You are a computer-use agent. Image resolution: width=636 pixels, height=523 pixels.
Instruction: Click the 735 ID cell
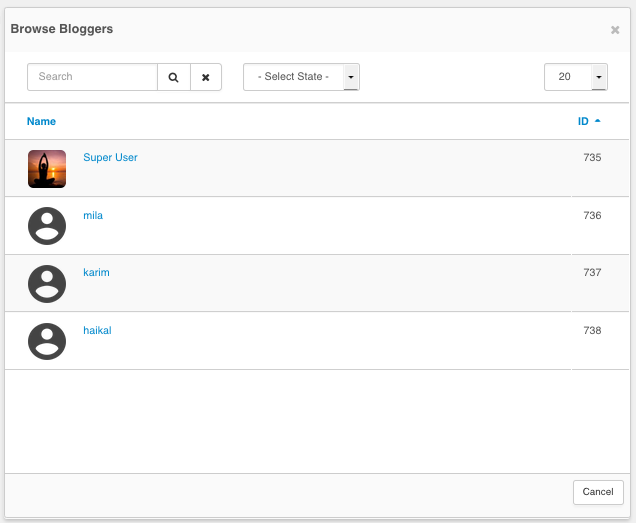592,157
